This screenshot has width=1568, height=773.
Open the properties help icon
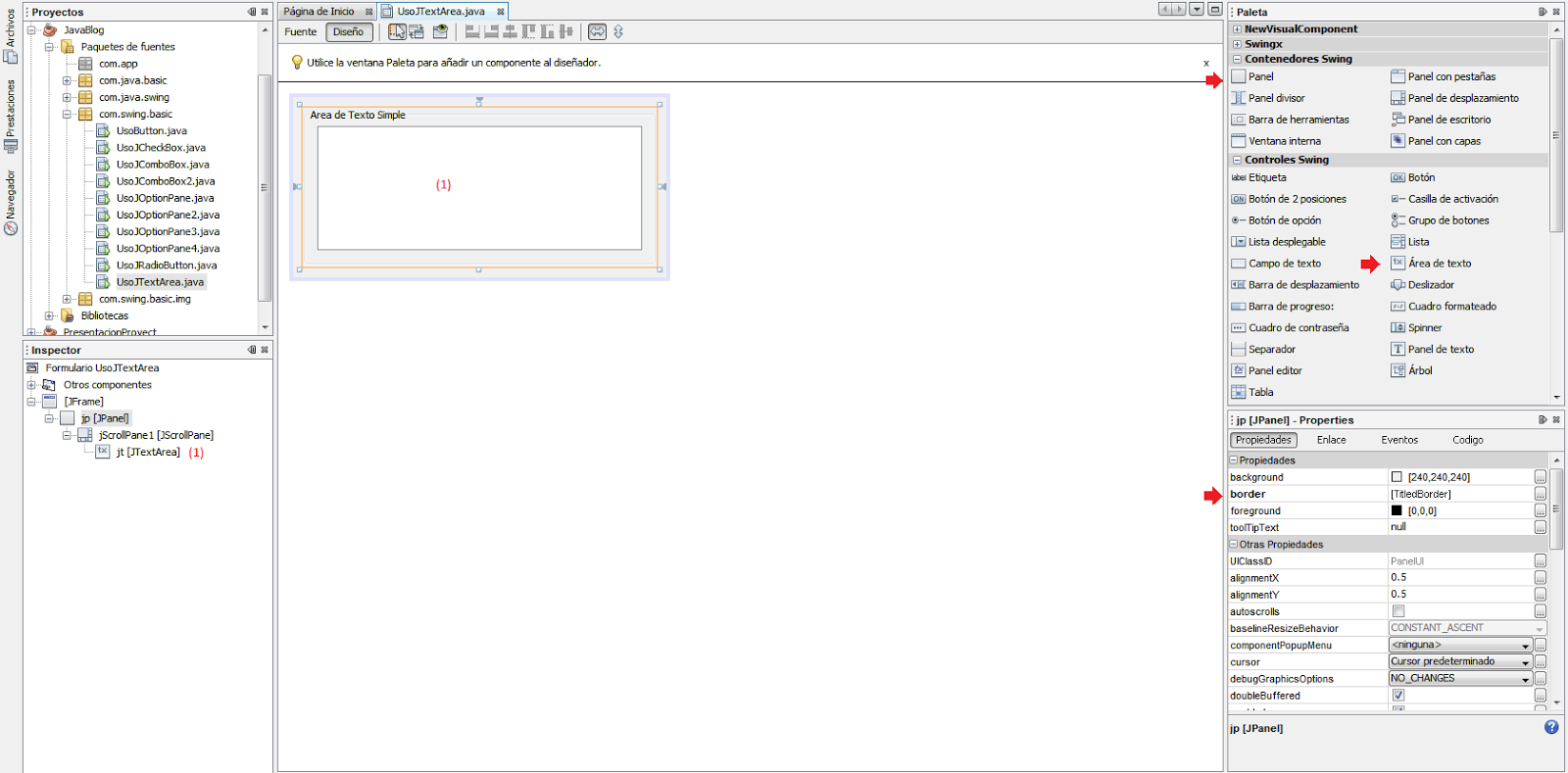click(x=1551, y=727)
